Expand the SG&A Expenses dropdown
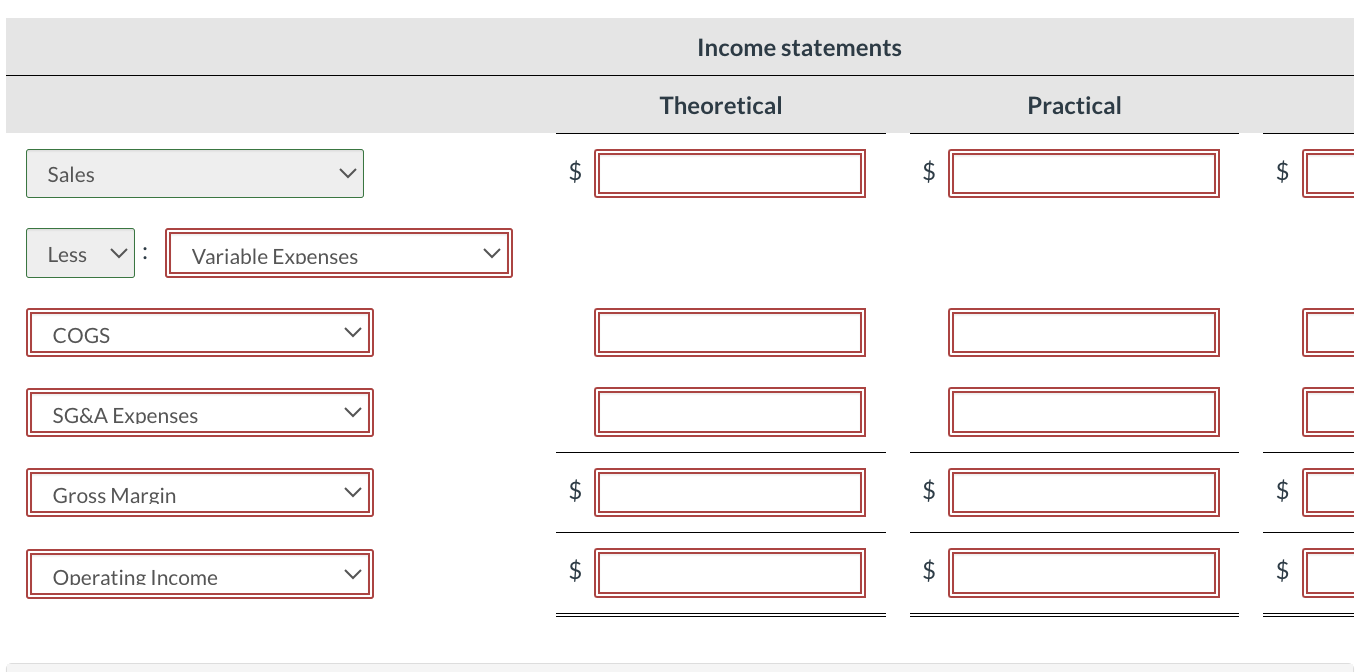The width and height of the screenshot is (1356, 672). click(200, 413)
